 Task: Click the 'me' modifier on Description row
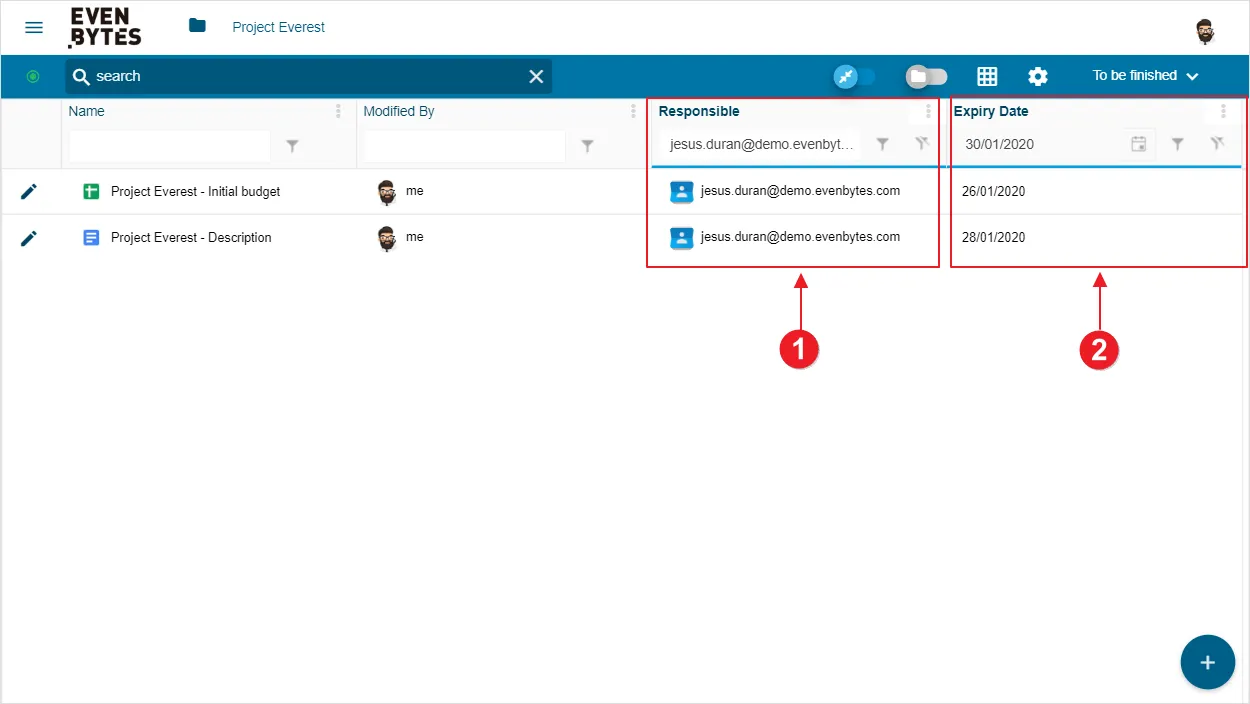click(414, 237)
